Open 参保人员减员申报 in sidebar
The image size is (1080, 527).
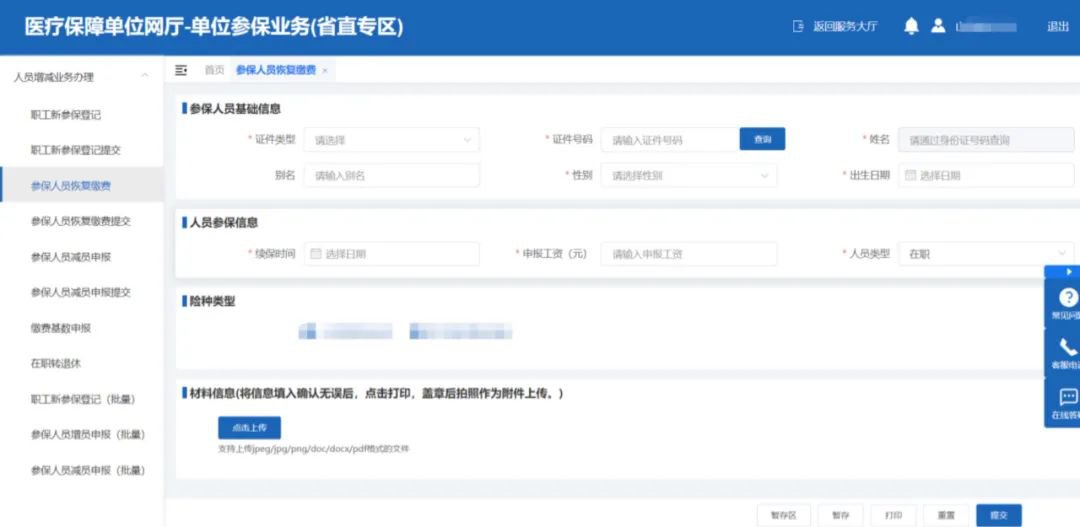pos(71,257)
